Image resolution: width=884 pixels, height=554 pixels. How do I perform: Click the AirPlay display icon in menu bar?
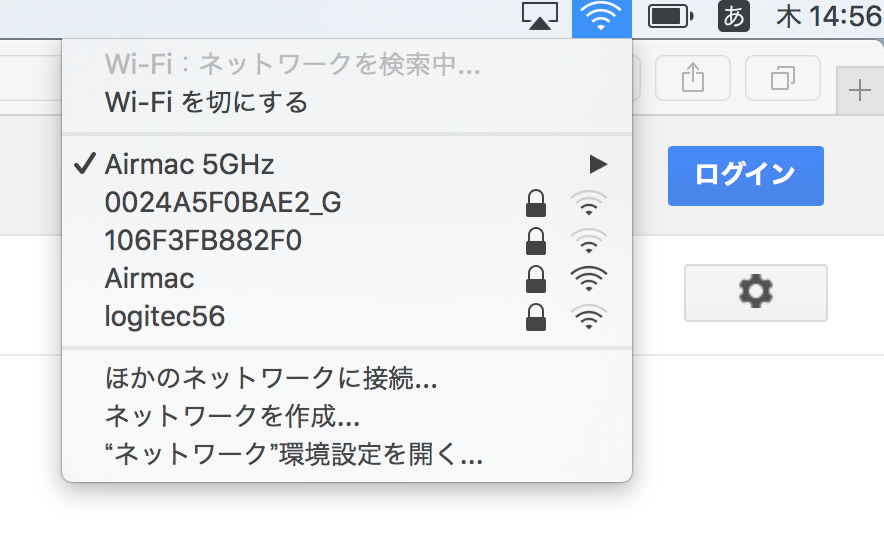click(x=540, y=16)
